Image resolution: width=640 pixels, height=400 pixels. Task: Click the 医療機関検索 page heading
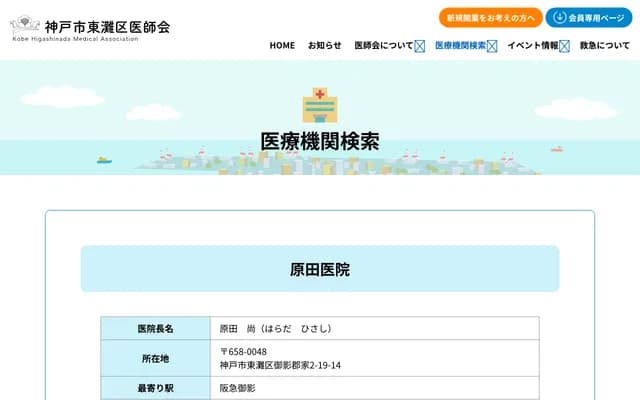coord(320,141)
